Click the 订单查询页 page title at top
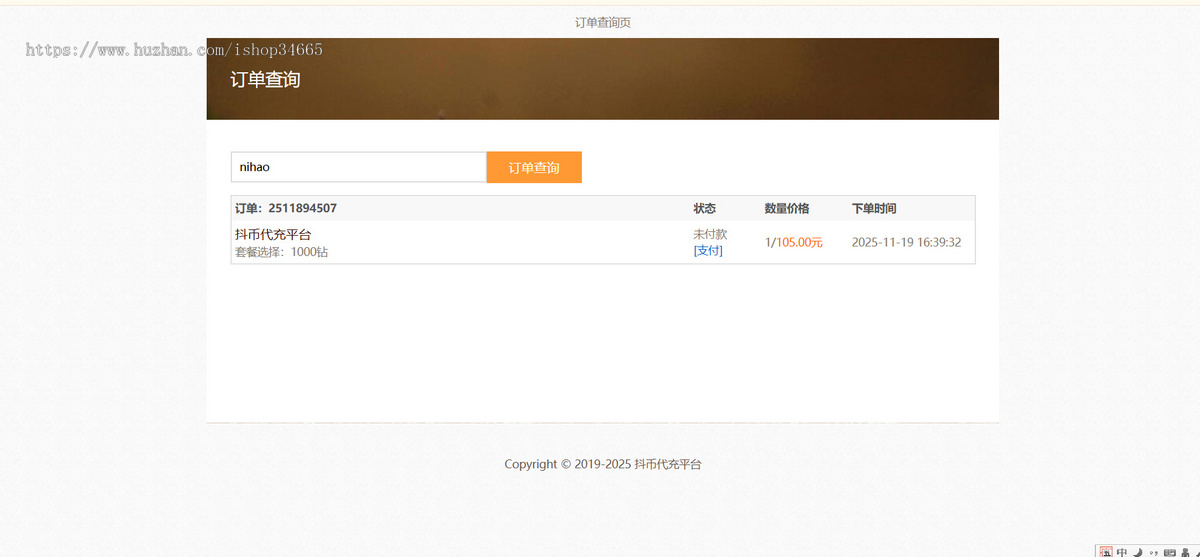 603,22
